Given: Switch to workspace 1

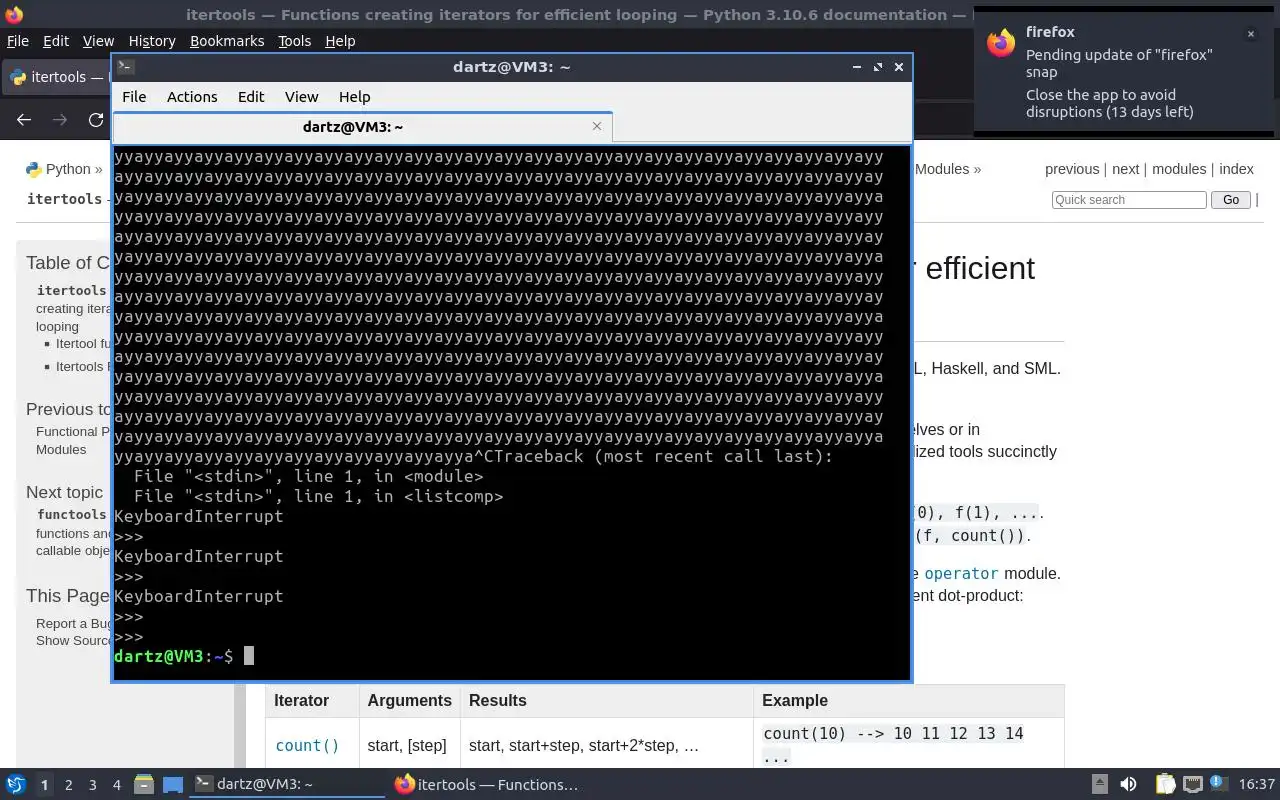Looking at the screenshot, I should pos(44,785).
